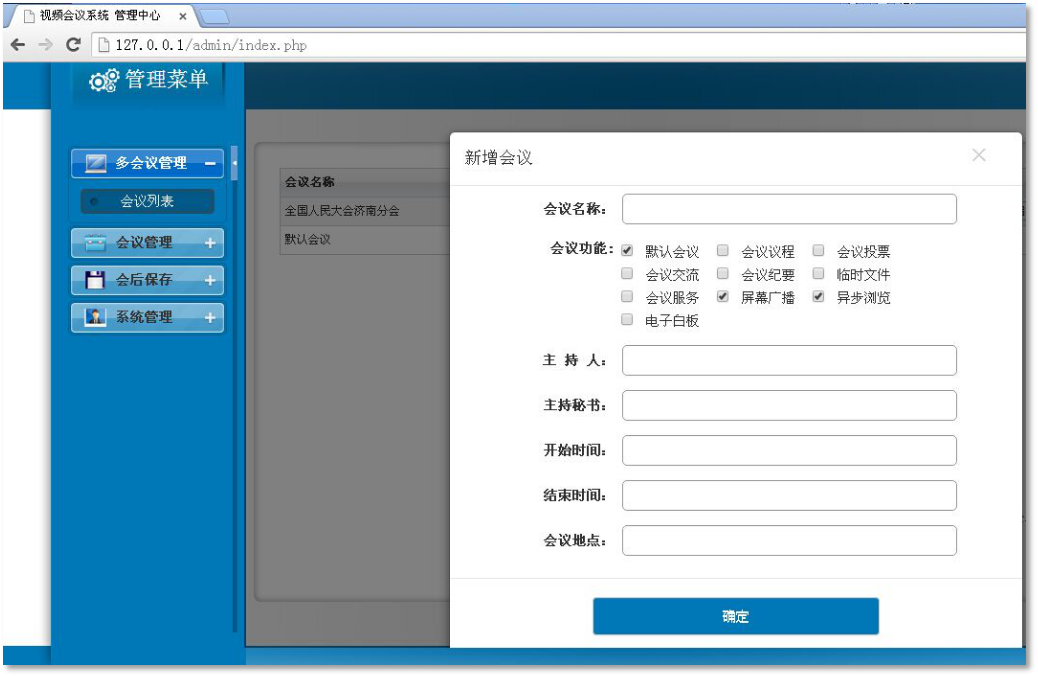Click inside the 会议名称 input field
This screenshot has height=676, width=1038.
(788, 208)
